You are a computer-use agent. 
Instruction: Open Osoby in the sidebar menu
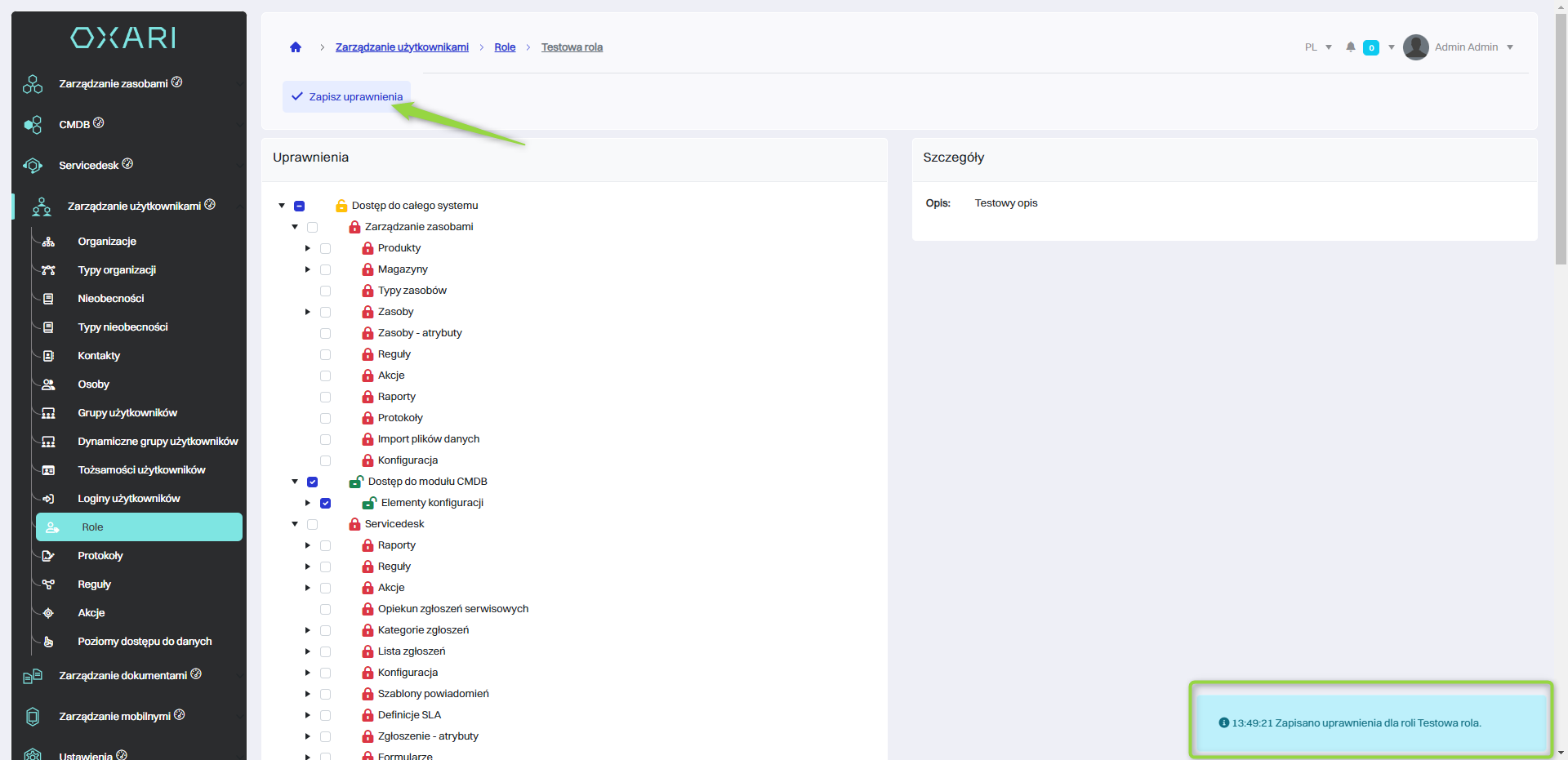tap(93, 384)
